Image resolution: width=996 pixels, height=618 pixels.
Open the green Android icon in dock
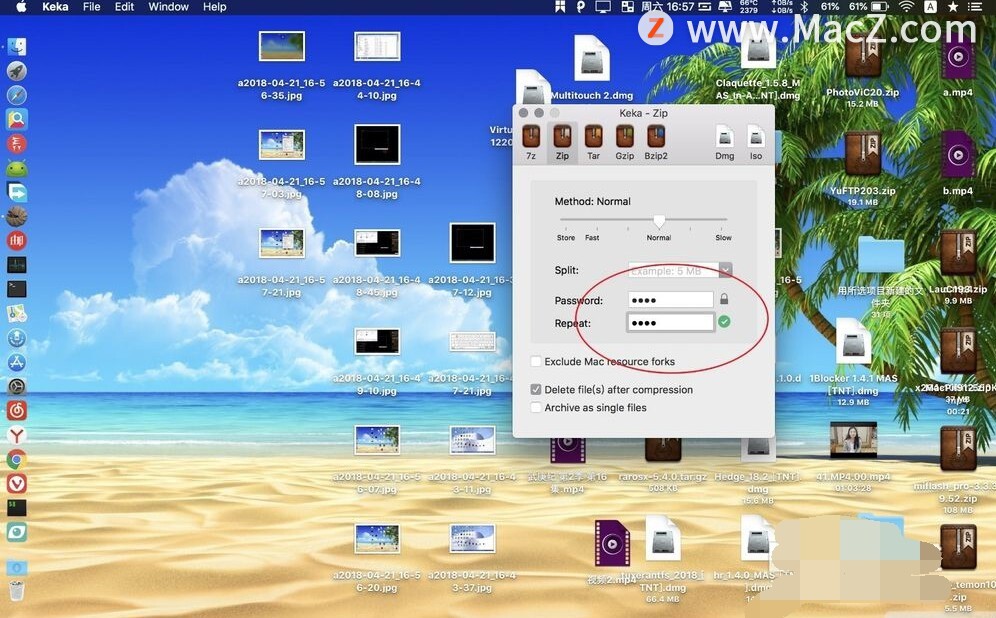point(17,168)
